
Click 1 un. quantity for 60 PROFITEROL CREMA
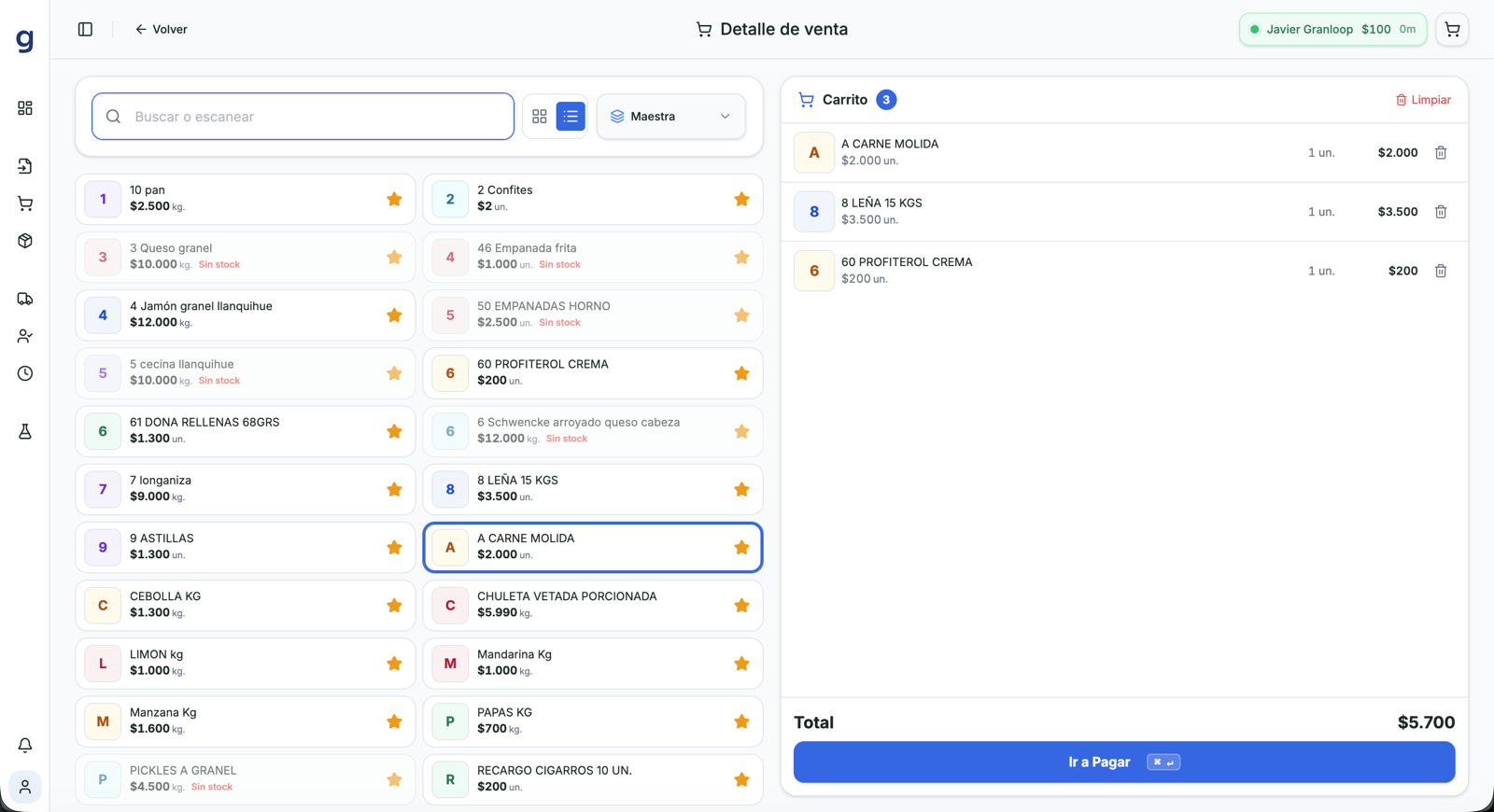pyautogui.click(x=1321, y=271)
